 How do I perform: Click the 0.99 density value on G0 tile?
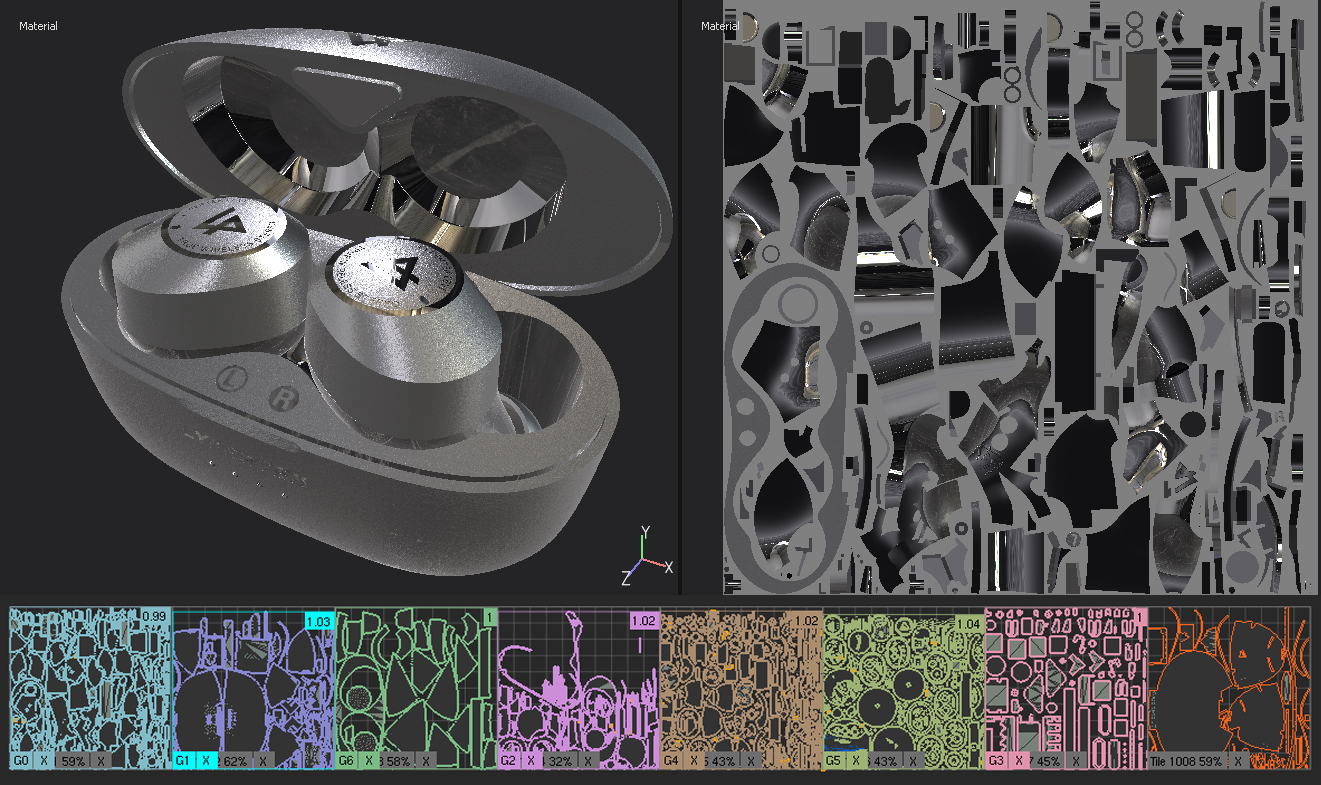pyautogui.click(x=154, y=615)
